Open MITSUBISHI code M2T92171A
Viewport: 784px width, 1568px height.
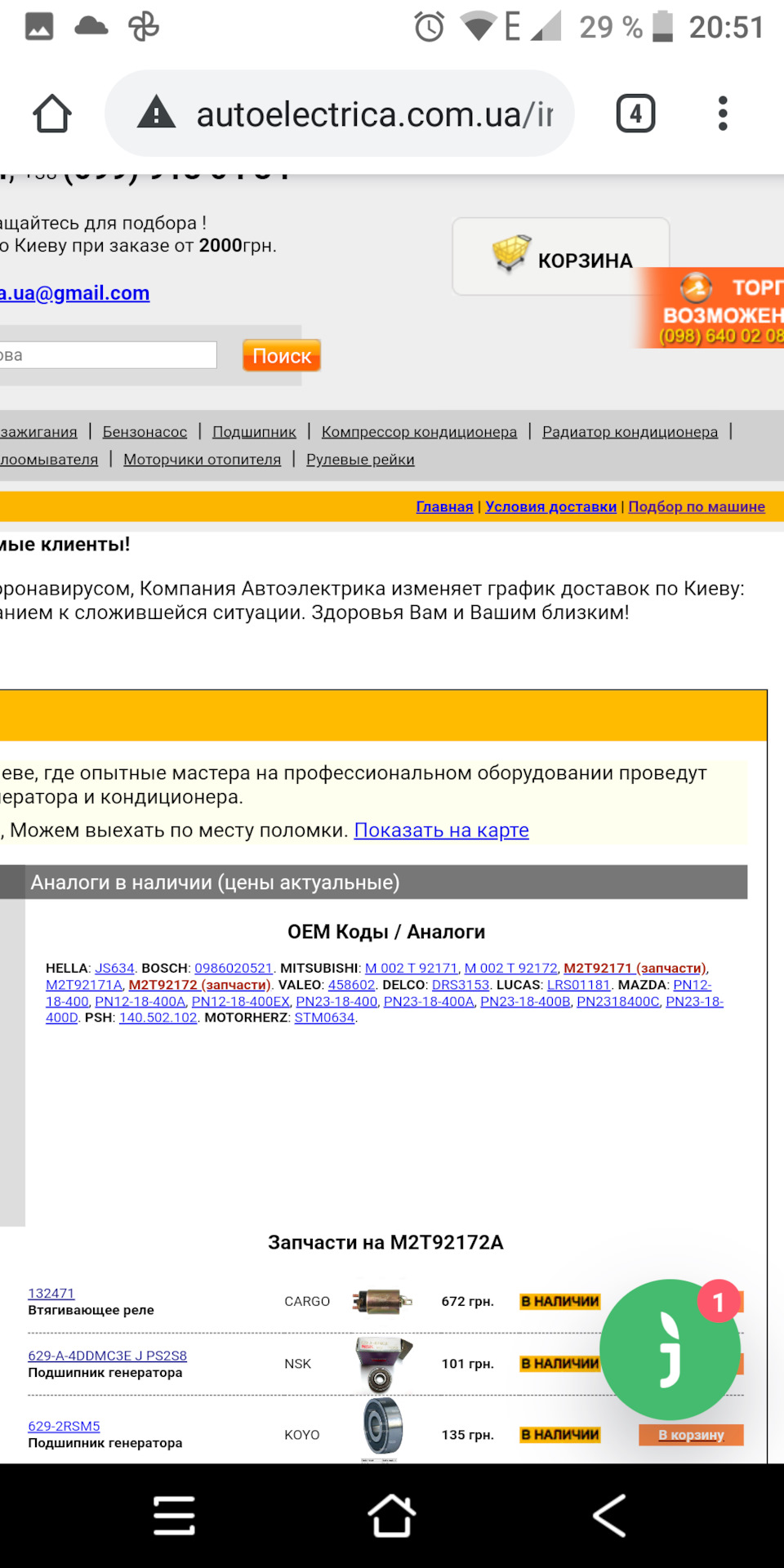[x=84, y=985]
